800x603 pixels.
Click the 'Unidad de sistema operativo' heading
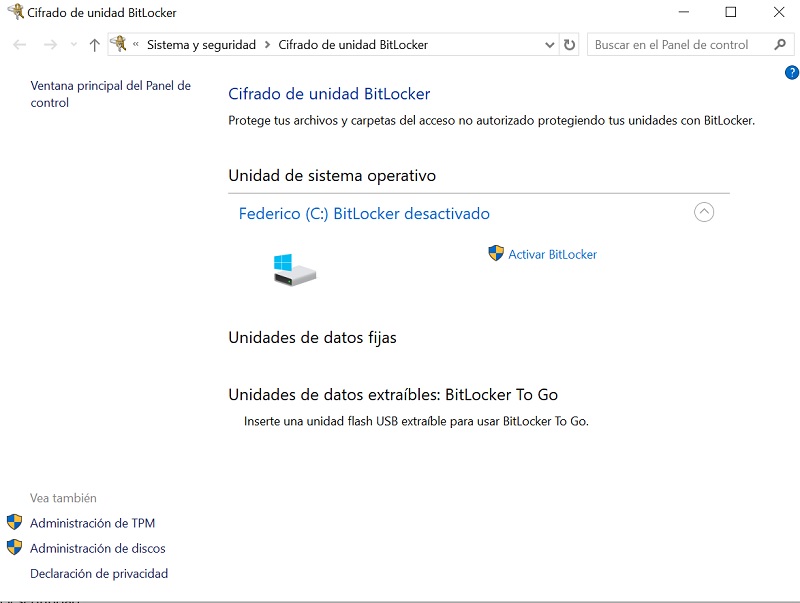pyautogui.click(x=332, y=175)
